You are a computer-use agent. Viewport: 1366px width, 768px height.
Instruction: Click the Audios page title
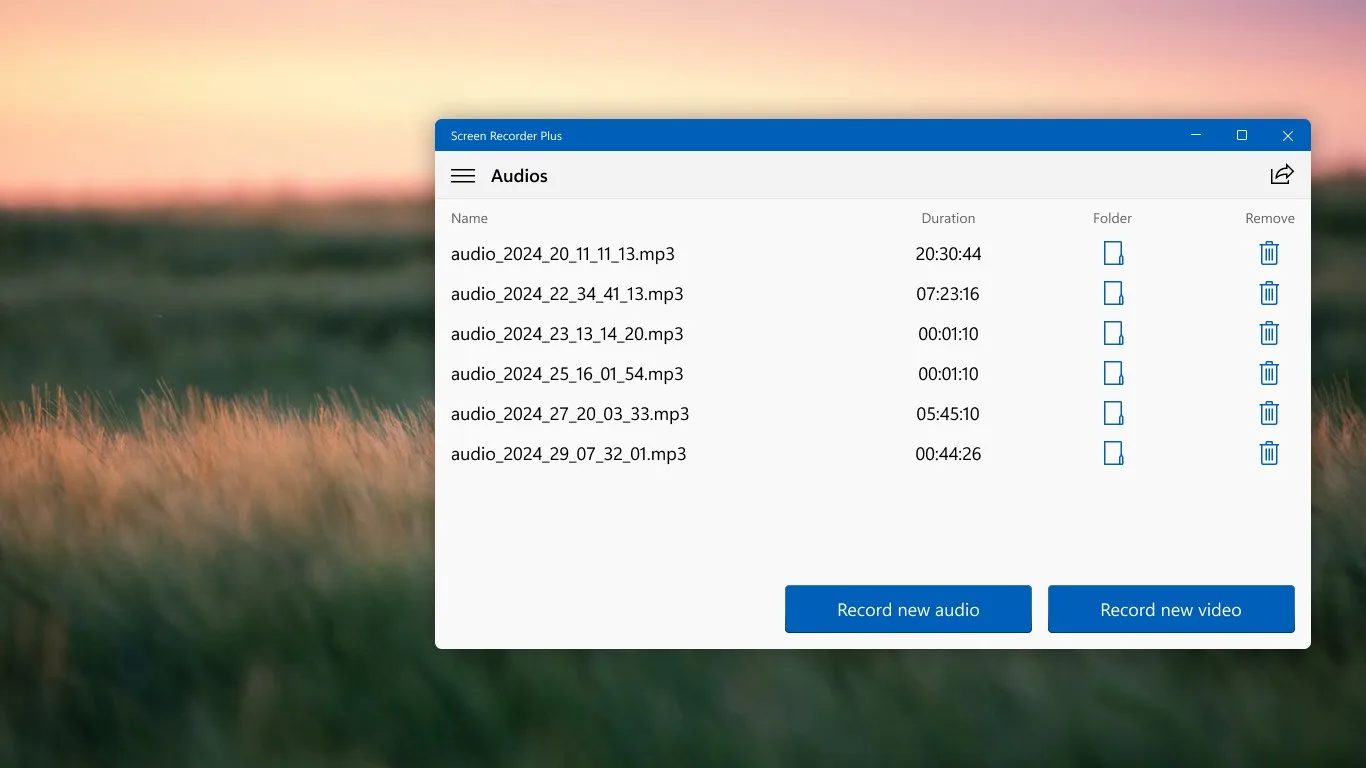click(x=519, y=176)
